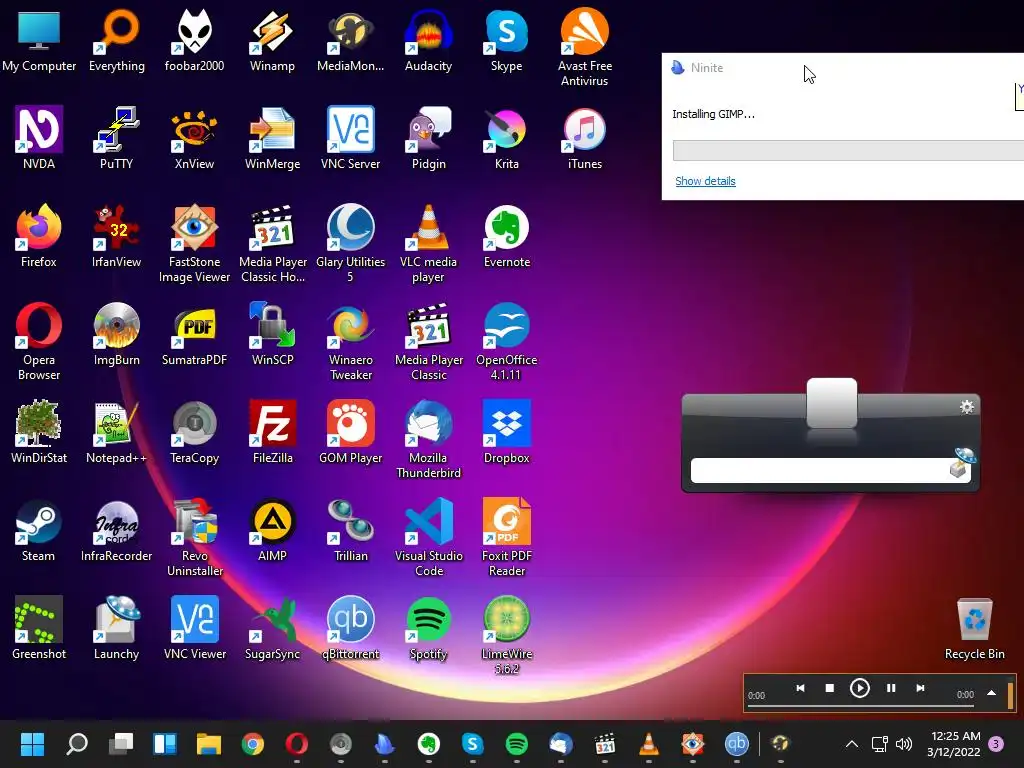
Task: Open the Evernote desktop shortcut
Action: [x=506, y=236]
